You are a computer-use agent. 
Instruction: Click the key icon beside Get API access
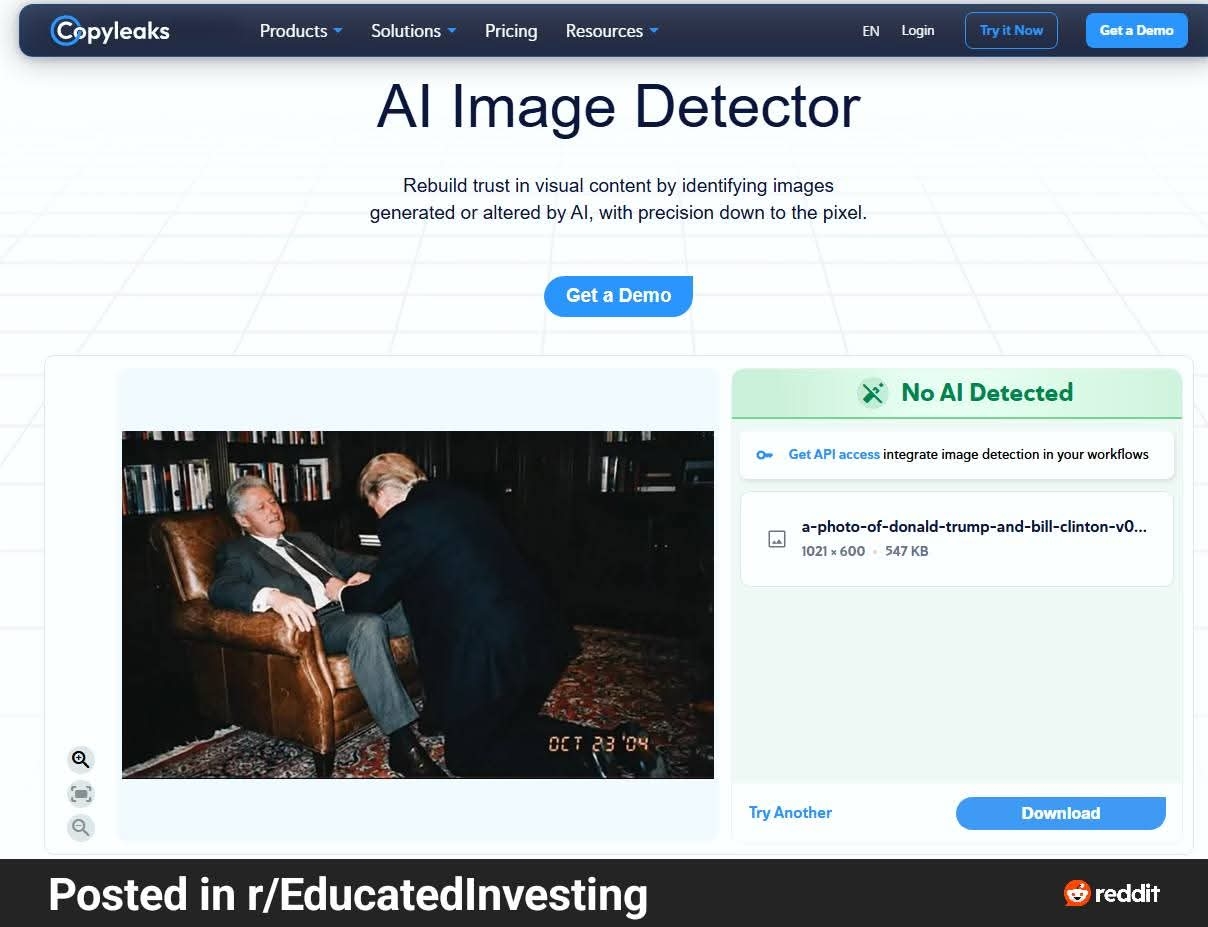click(x=764, y=455)
